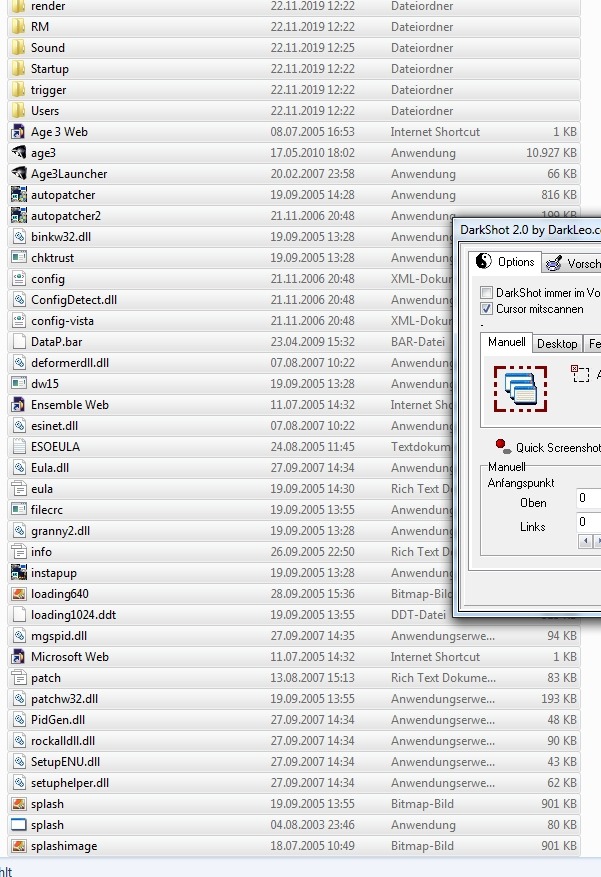Select the PidGen.dll file name
Screen dimensions: 601x877
[x=58, y=720]
